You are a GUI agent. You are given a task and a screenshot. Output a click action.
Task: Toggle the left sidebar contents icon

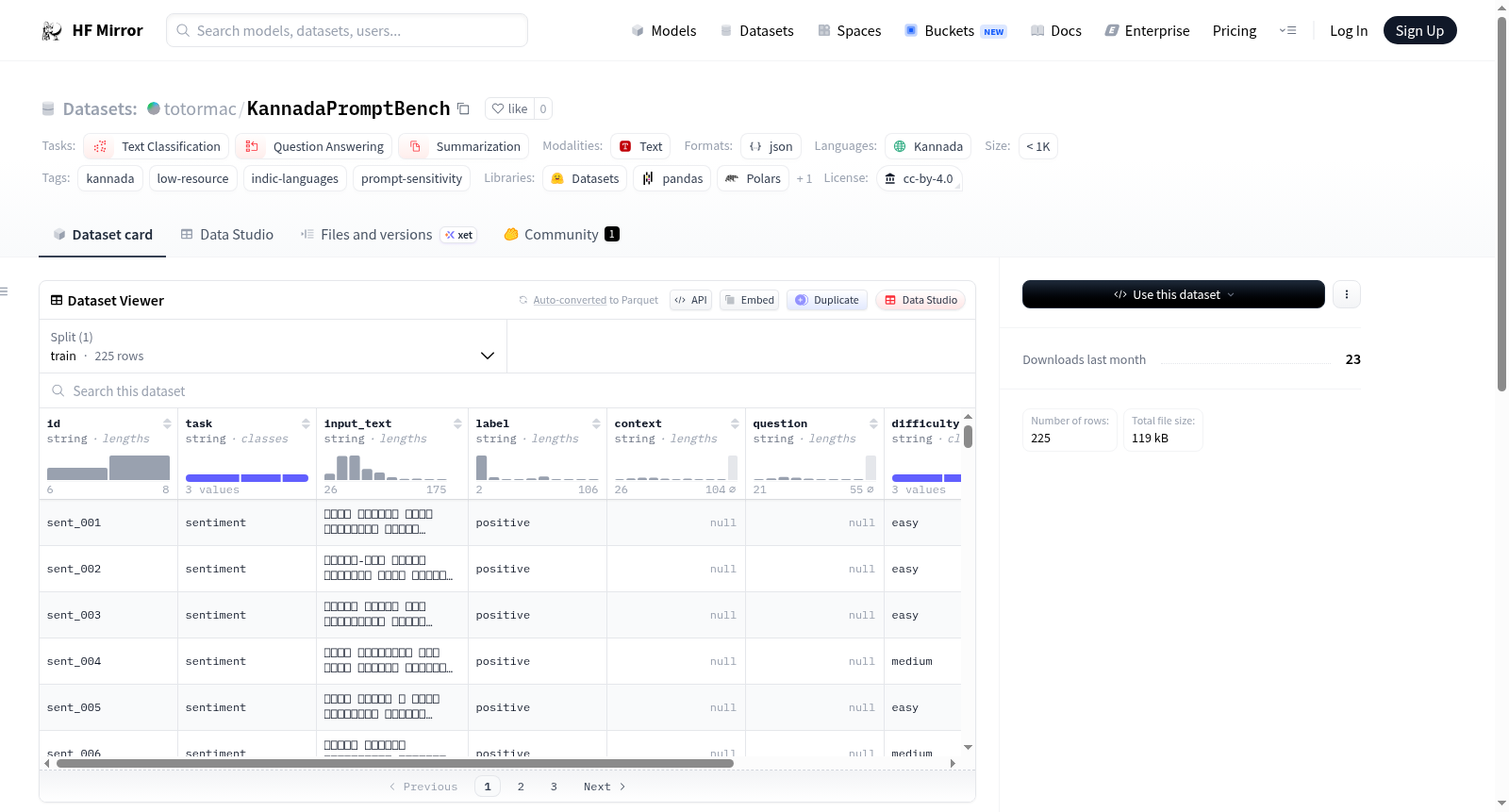point(5,291)
